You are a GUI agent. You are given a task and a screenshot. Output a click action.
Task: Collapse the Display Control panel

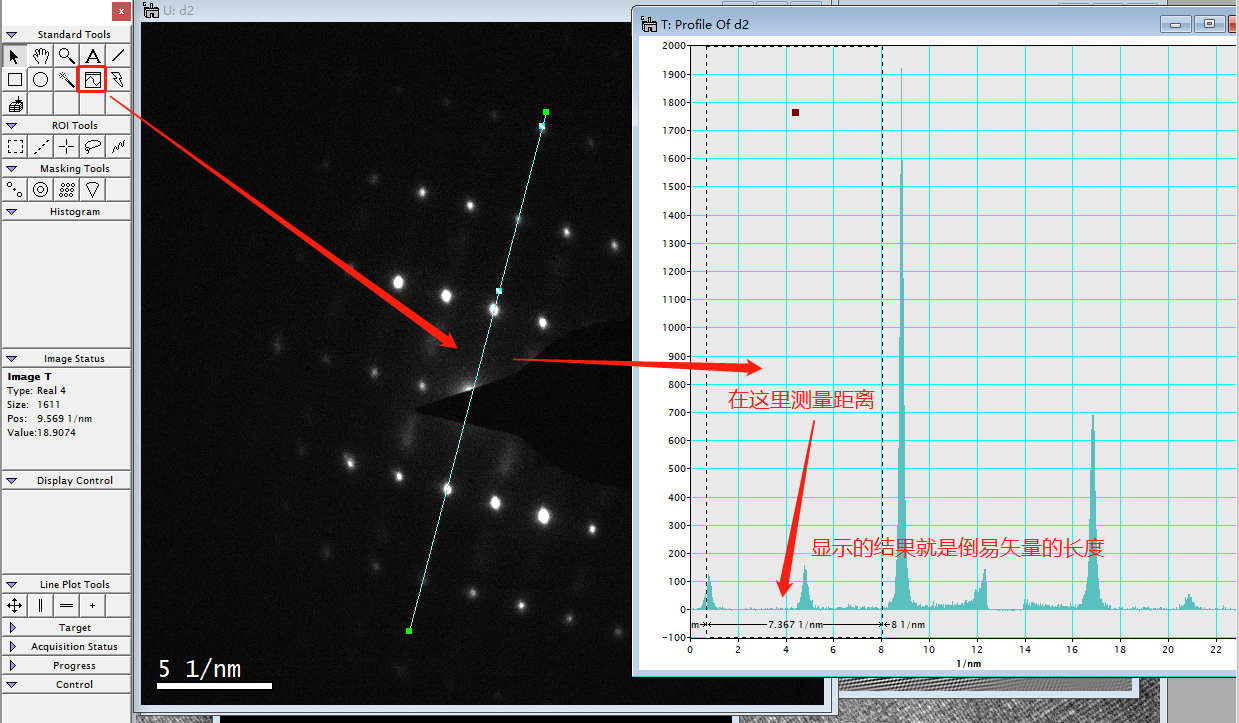coord(12,481)
